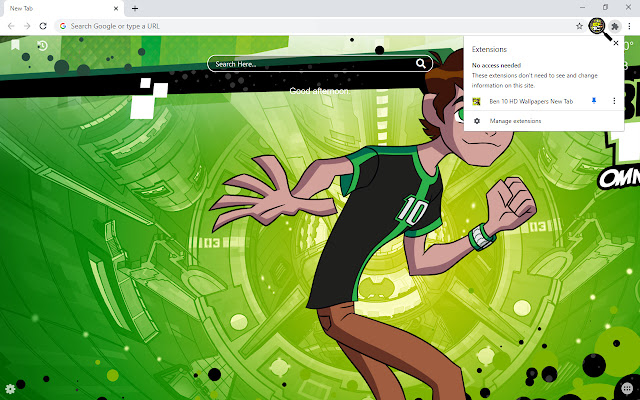Open more actions for Ben 10 HD Wallpapers
640x400 pixels.
coord(614,101)
